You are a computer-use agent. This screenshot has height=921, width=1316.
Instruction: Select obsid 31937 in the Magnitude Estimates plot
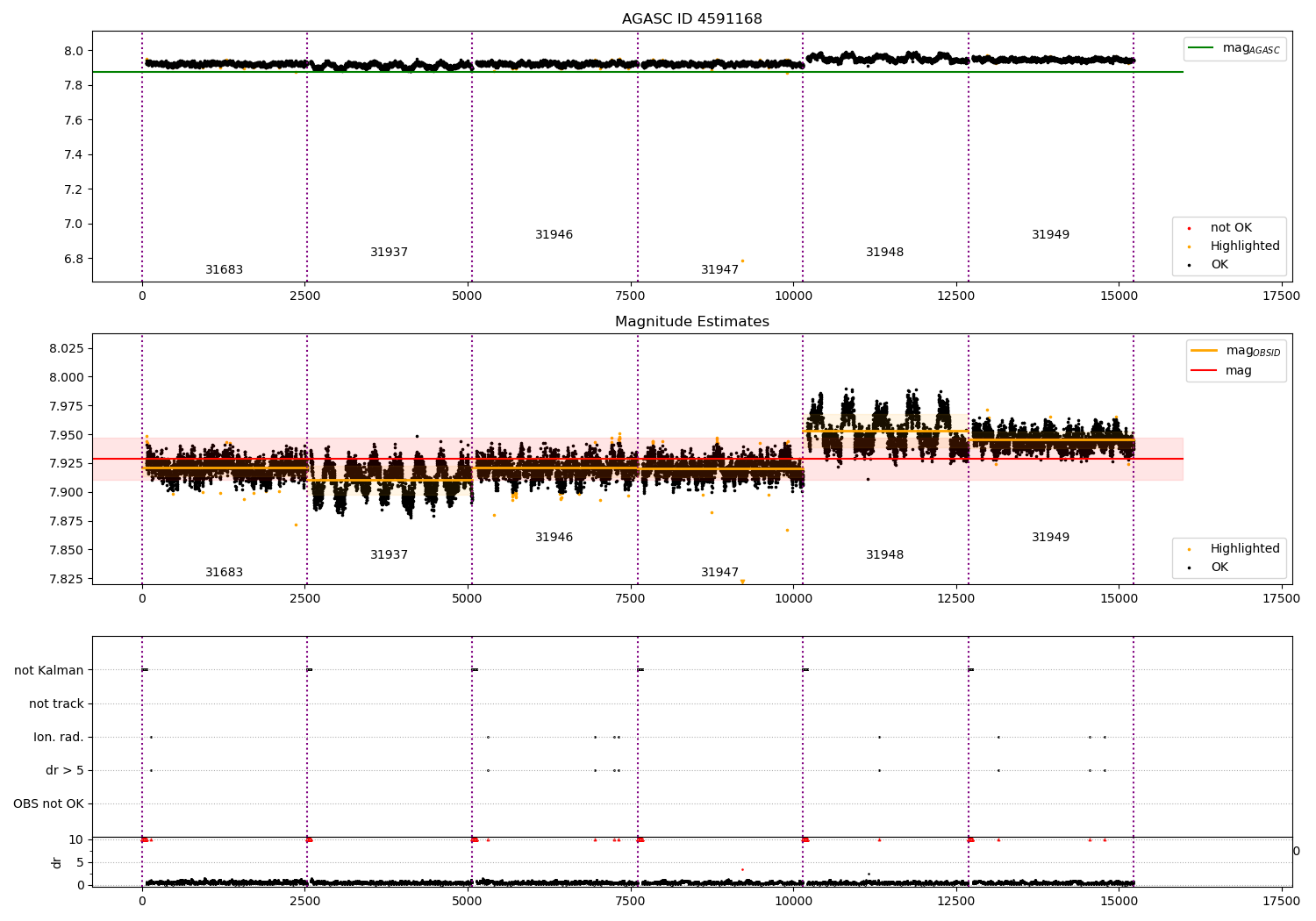coord(390,555)
